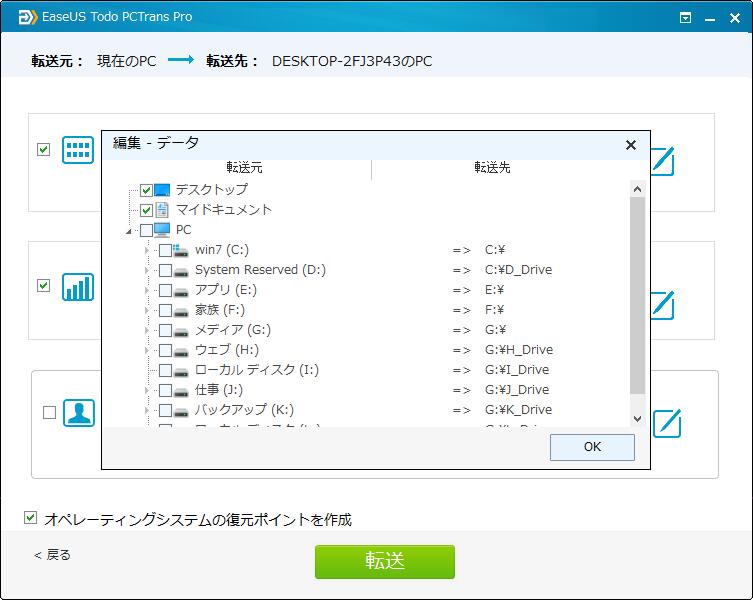This screenshot has height=600, width=753.
Task: Click the アプリ (E:) drive icon
Action: click(x=181, y=292)
